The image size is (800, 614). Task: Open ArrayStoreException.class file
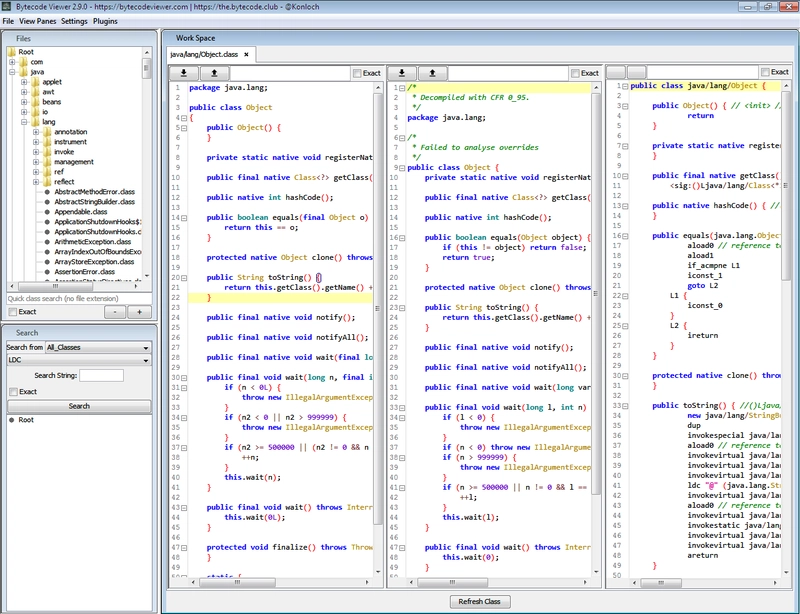click(x=94, y=262)
